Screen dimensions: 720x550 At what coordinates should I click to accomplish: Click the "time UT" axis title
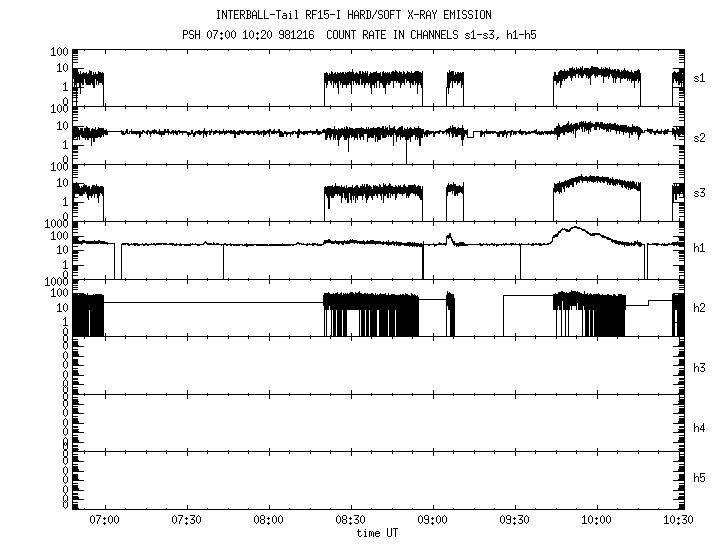click(381, 533)
